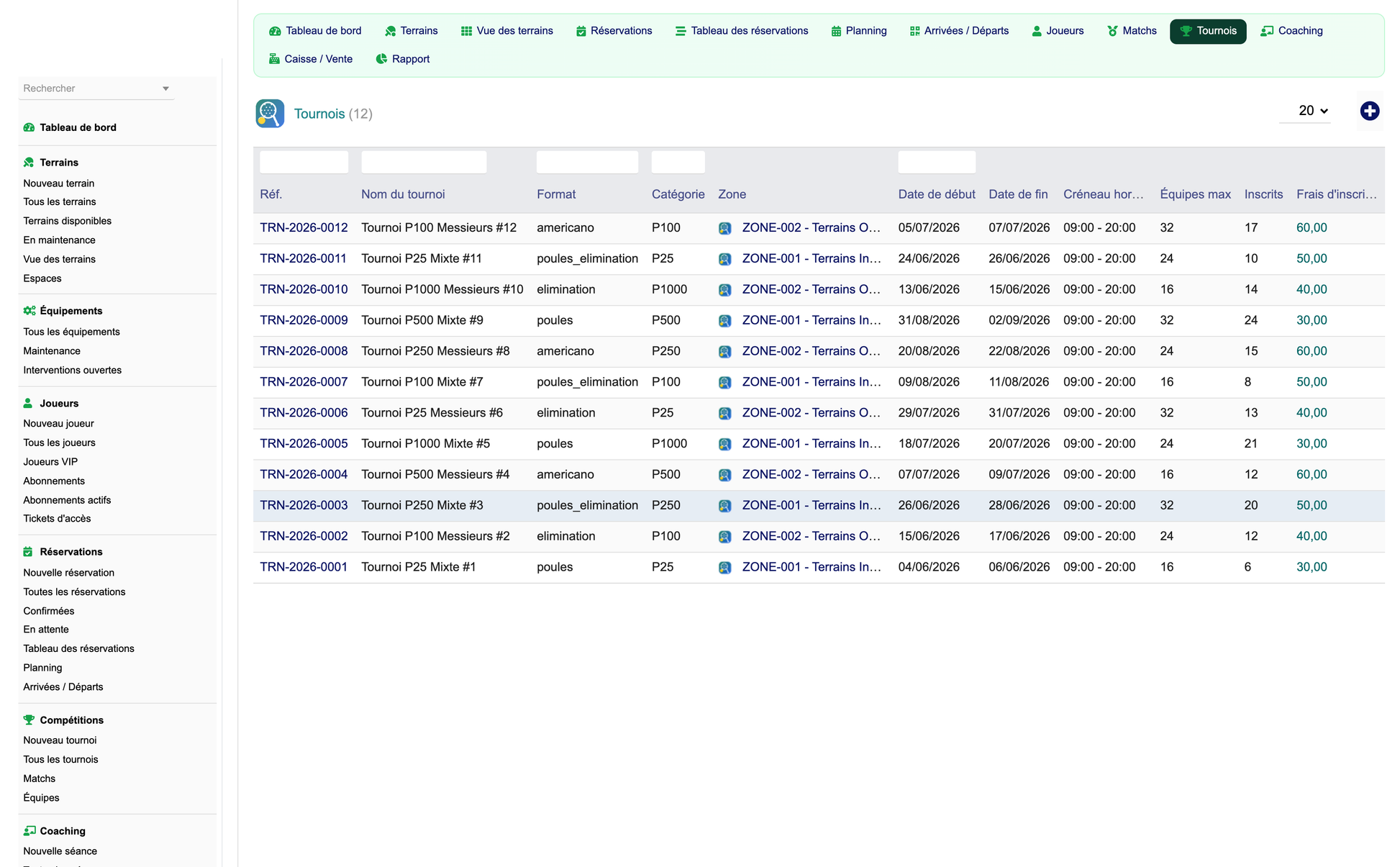Image resolution: width=1400 pixels, height=867 pixels.
Task: Click sidebar Coaching section icon
Action: tap(29, 831)
